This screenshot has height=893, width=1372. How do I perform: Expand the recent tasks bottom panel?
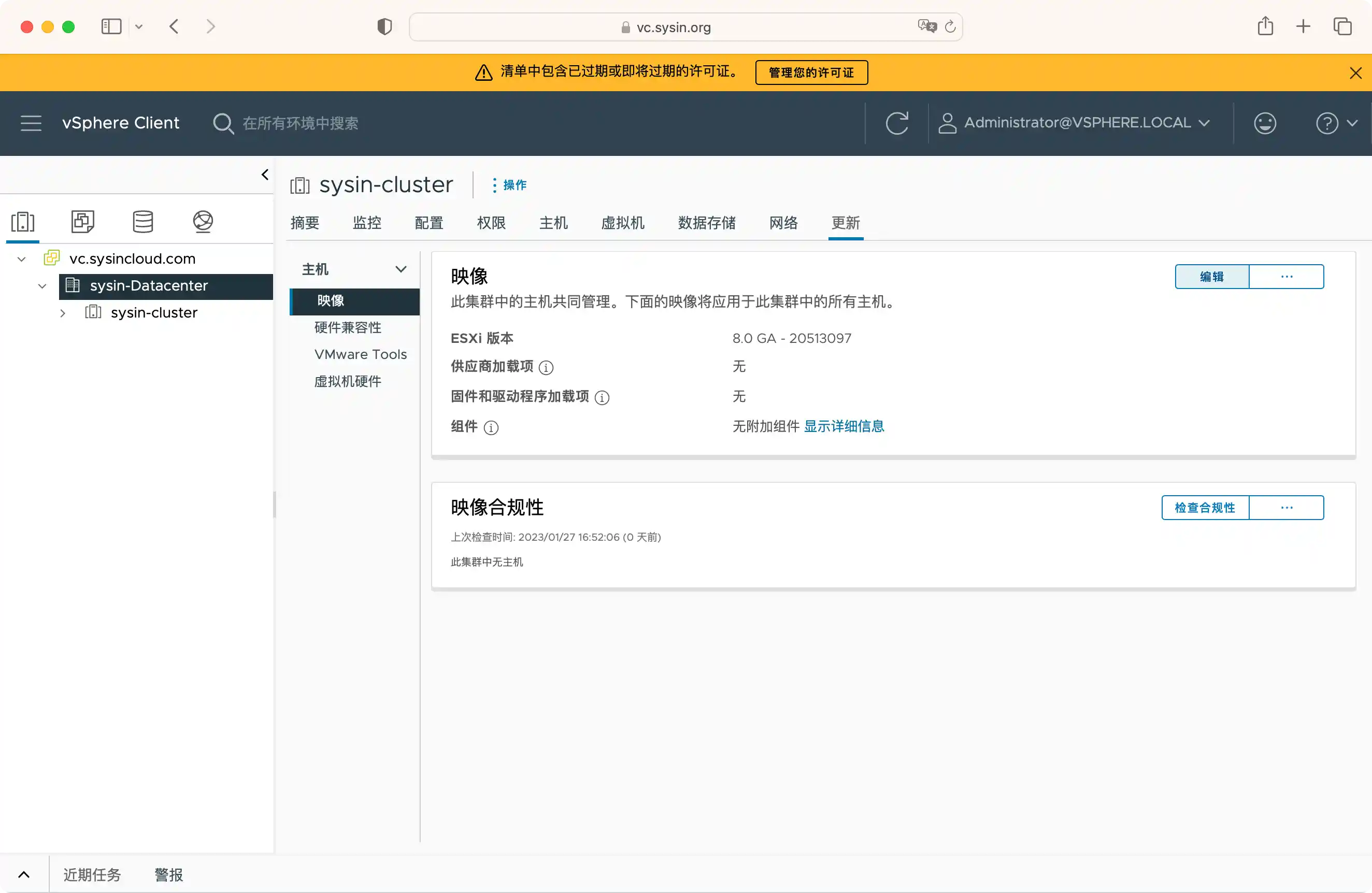click(24, 874)
